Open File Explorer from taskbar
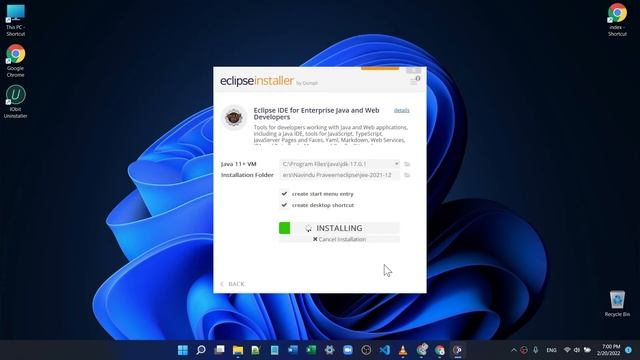The width and height of the screenshot is (640, 360). 238,350
